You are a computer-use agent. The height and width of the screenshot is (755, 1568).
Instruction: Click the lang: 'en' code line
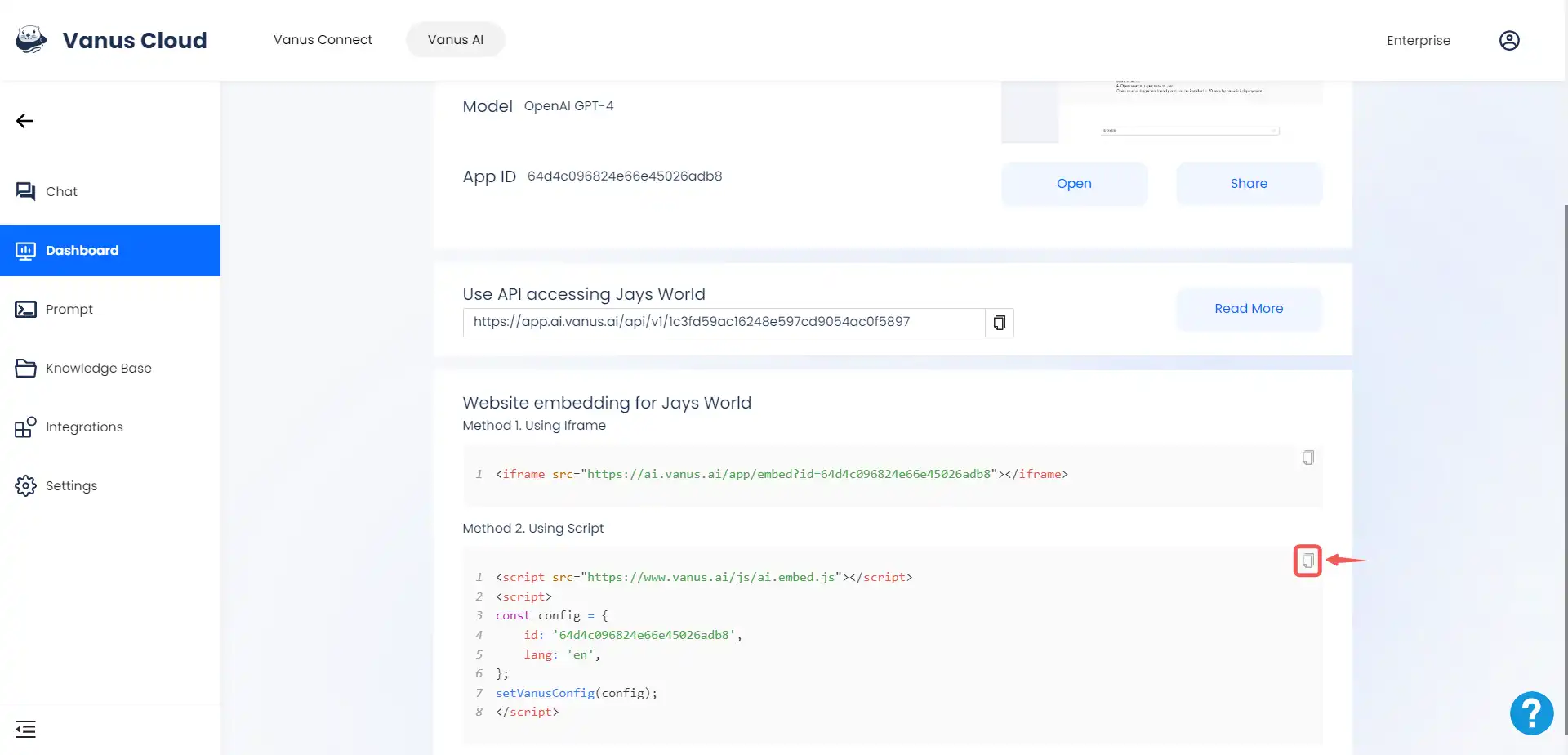click(562, 654)
